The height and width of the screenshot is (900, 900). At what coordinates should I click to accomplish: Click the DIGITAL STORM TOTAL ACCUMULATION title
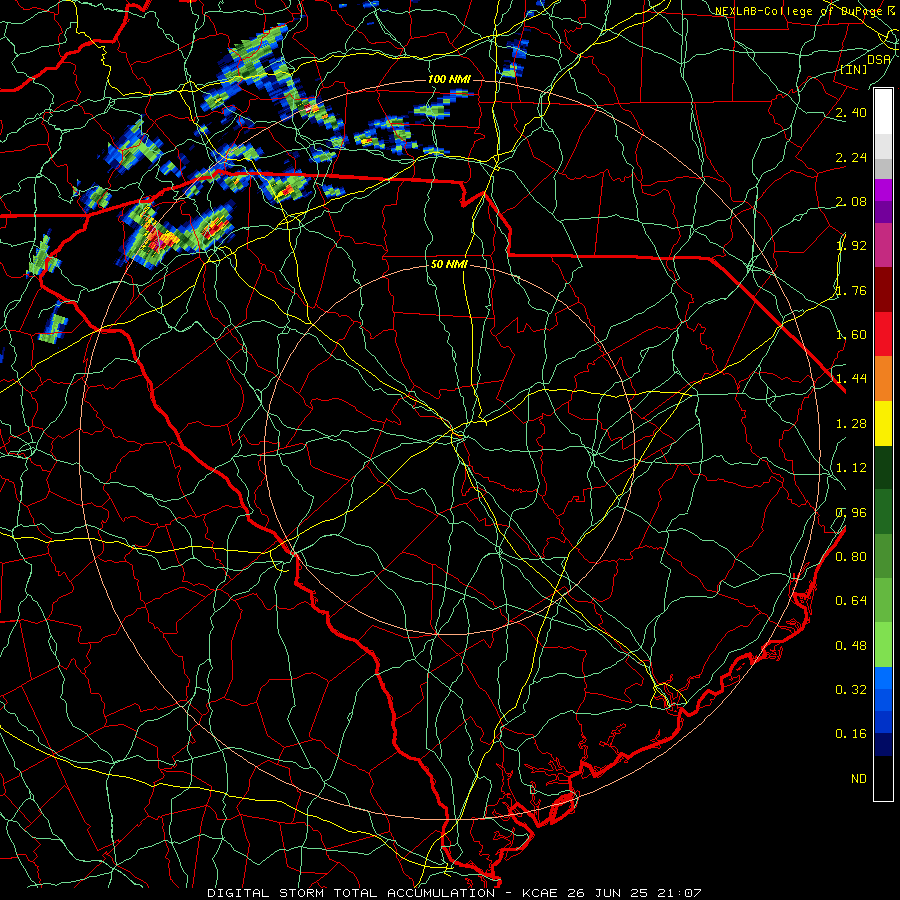tap(351, 893)
